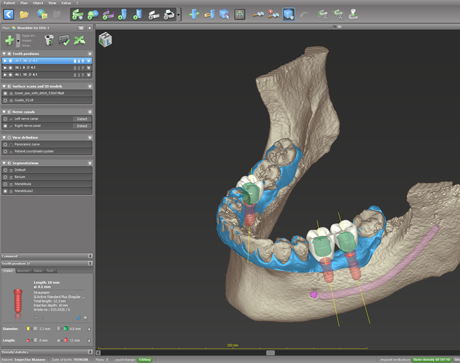This screenshot has height=363, width=460.
Task: Open the plan selector dropdown arrow
Action: [x=90, y=28]
